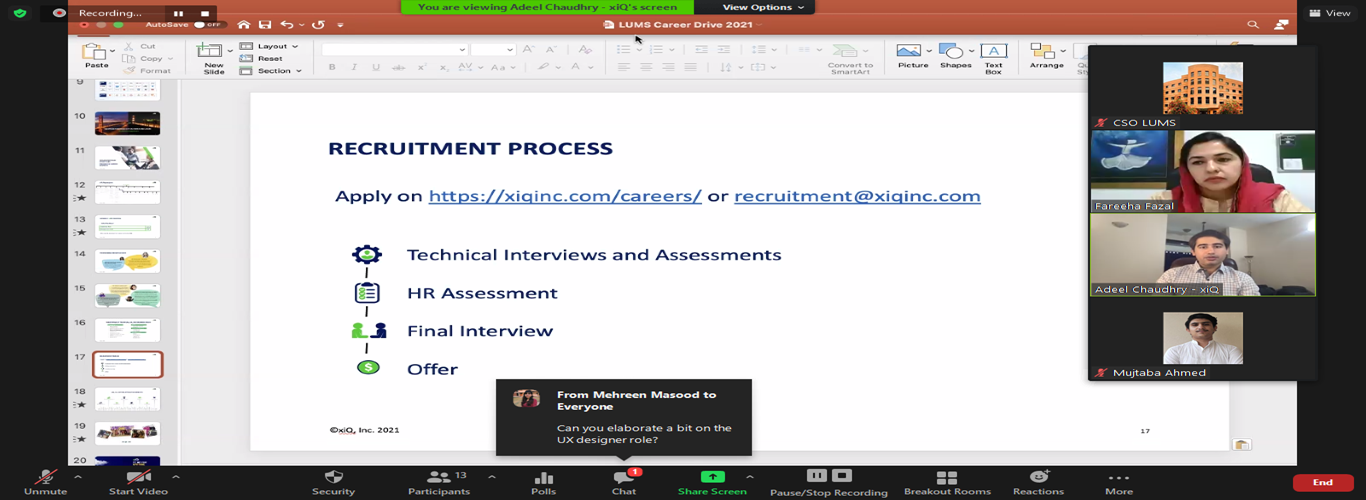Expand audio options arrow beside Unmute
This screenshot has height=500, width=1366.
point(84,477)
